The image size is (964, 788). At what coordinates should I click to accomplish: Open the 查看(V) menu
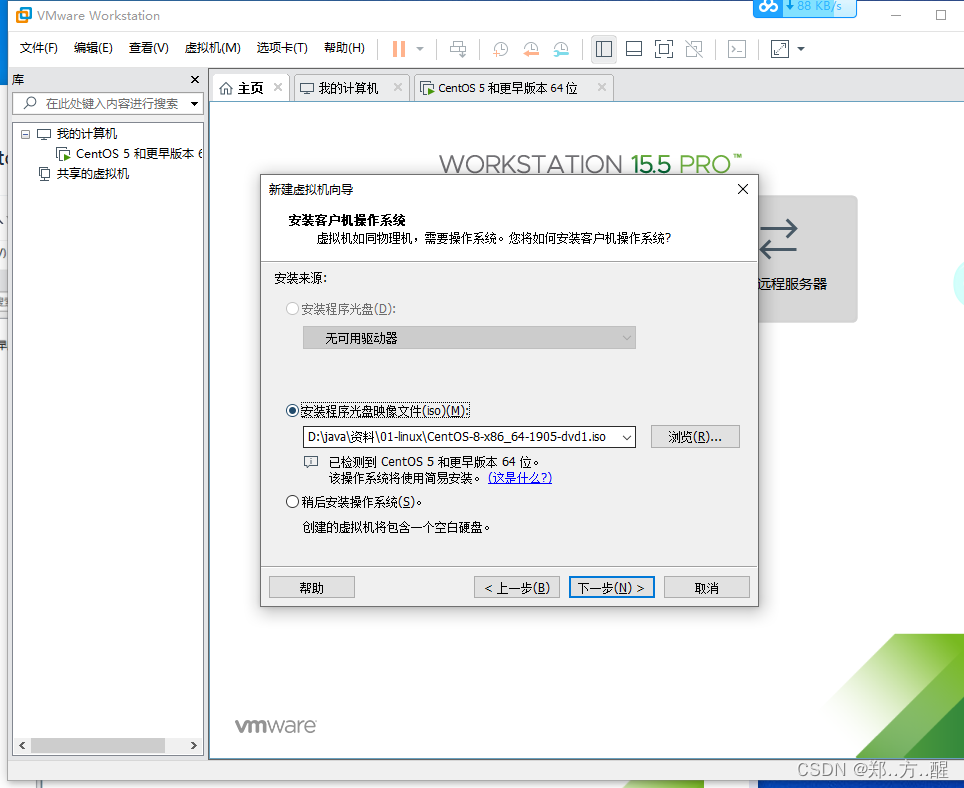[148, 48]
